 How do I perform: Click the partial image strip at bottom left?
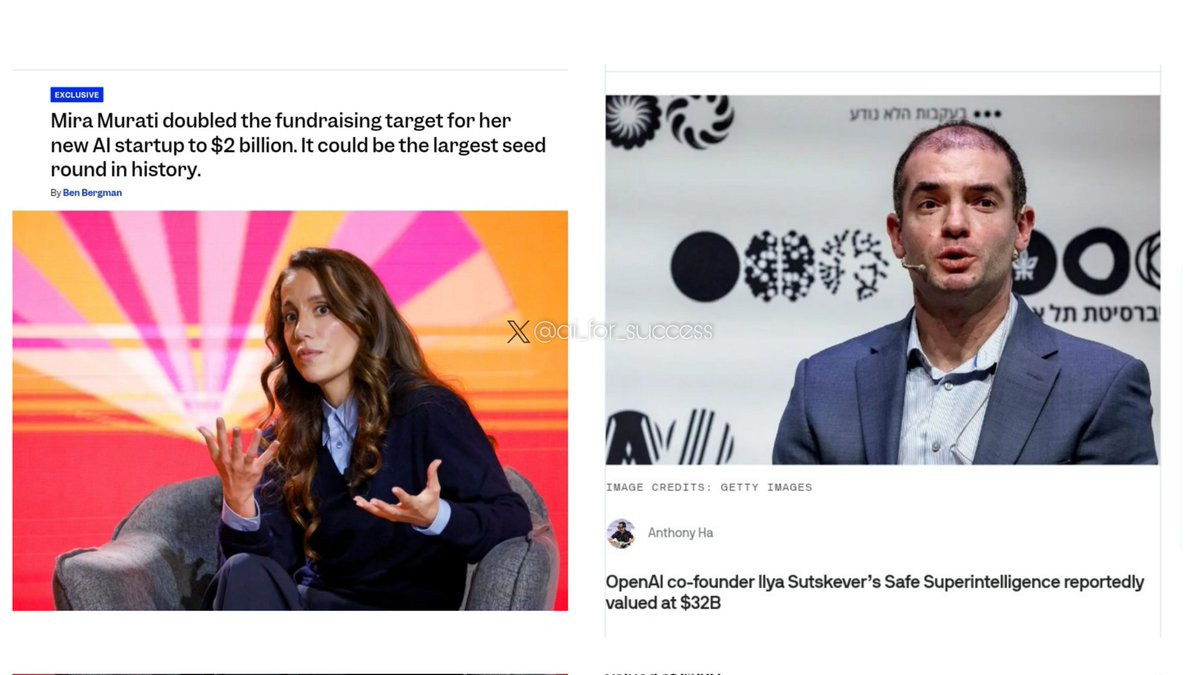point(290,672)
